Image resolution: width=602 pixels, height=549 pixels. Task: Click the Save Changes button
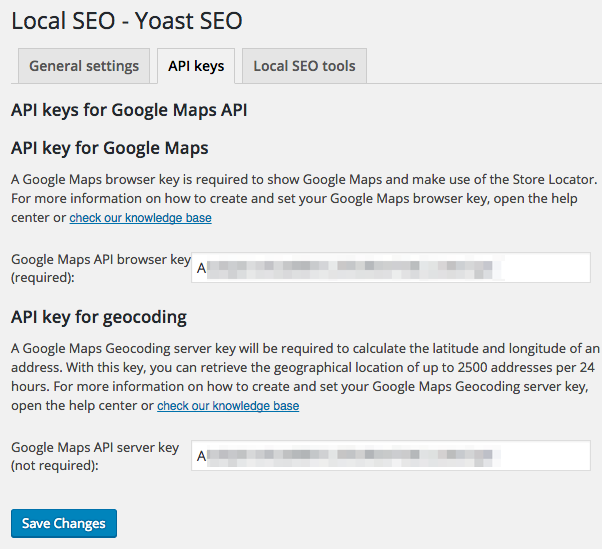point(64,523)
